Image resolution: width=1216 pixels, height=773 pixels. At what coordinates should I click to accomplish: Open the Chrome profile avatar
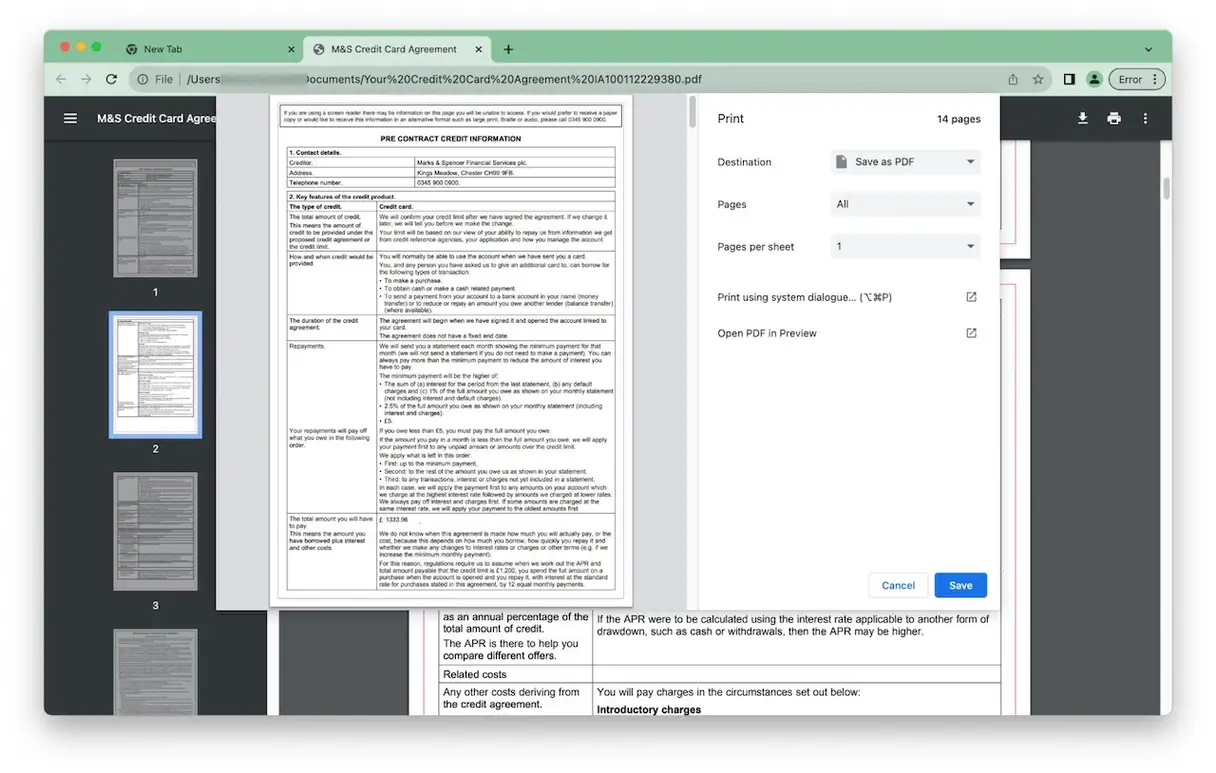(x=1094, y=79)
